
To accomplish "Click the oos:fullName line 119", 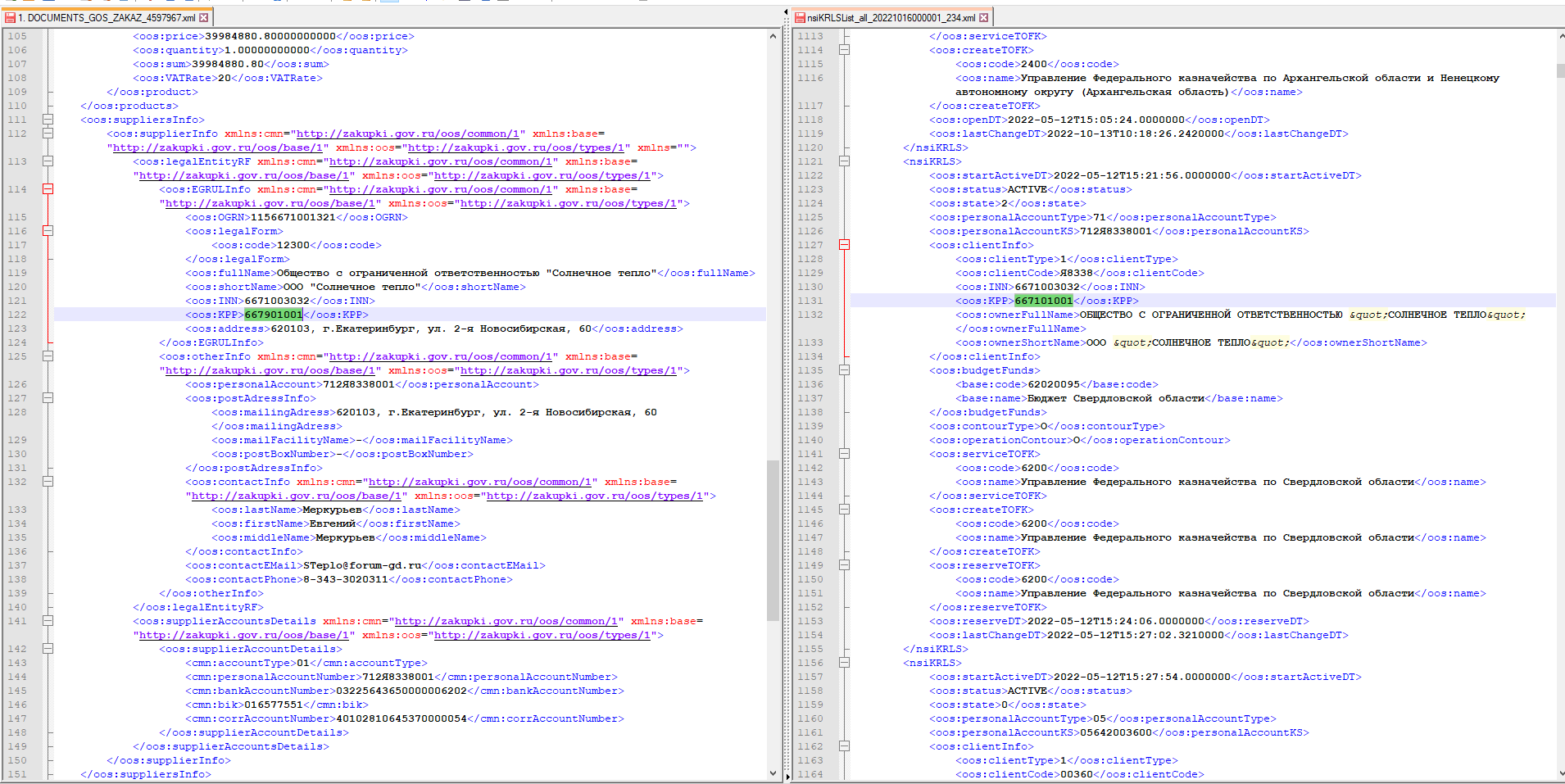I will [470, 273].
